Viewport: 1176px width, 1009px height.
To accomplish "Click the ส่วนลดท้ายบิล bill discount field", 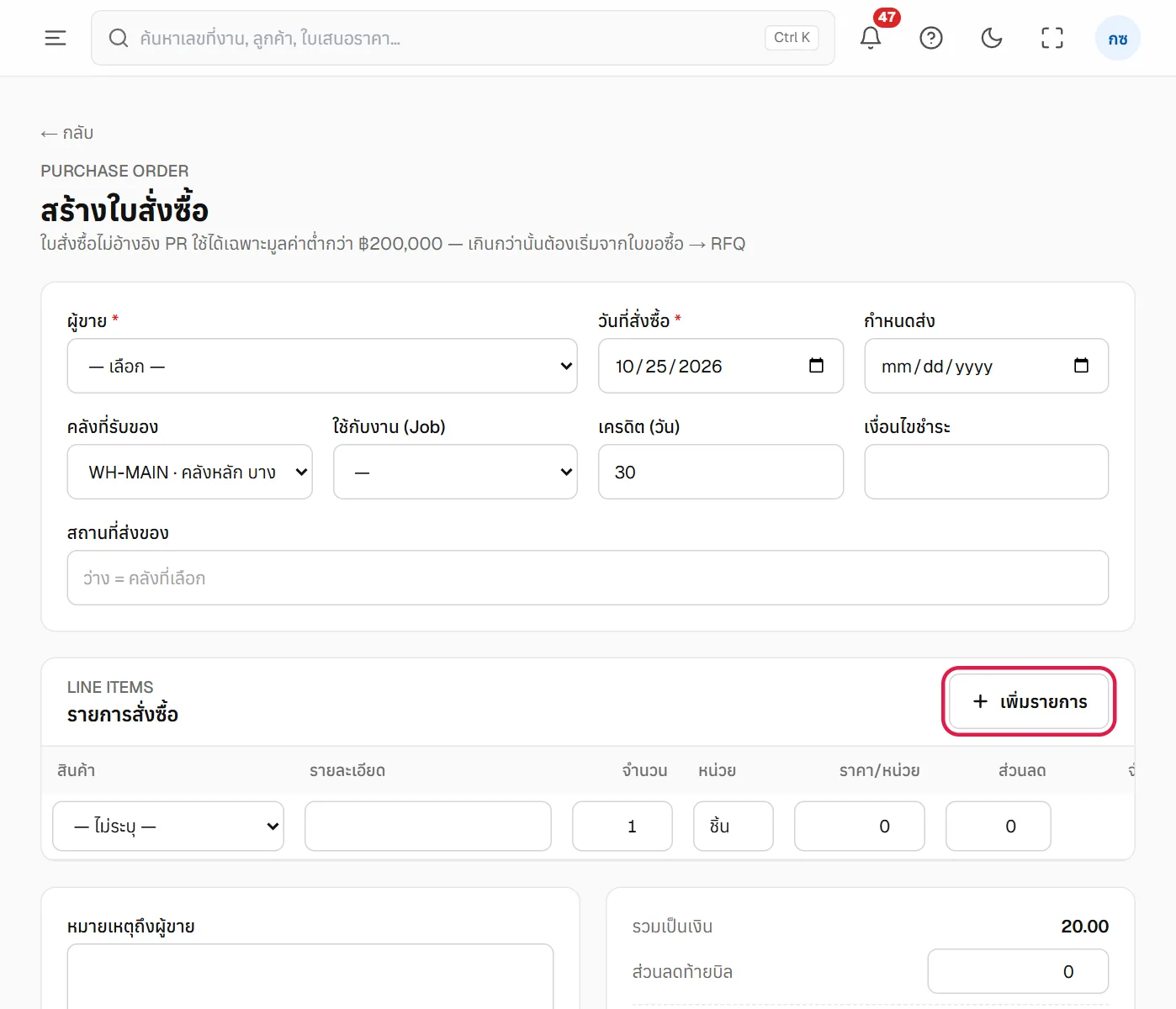I will point(1018,972).
